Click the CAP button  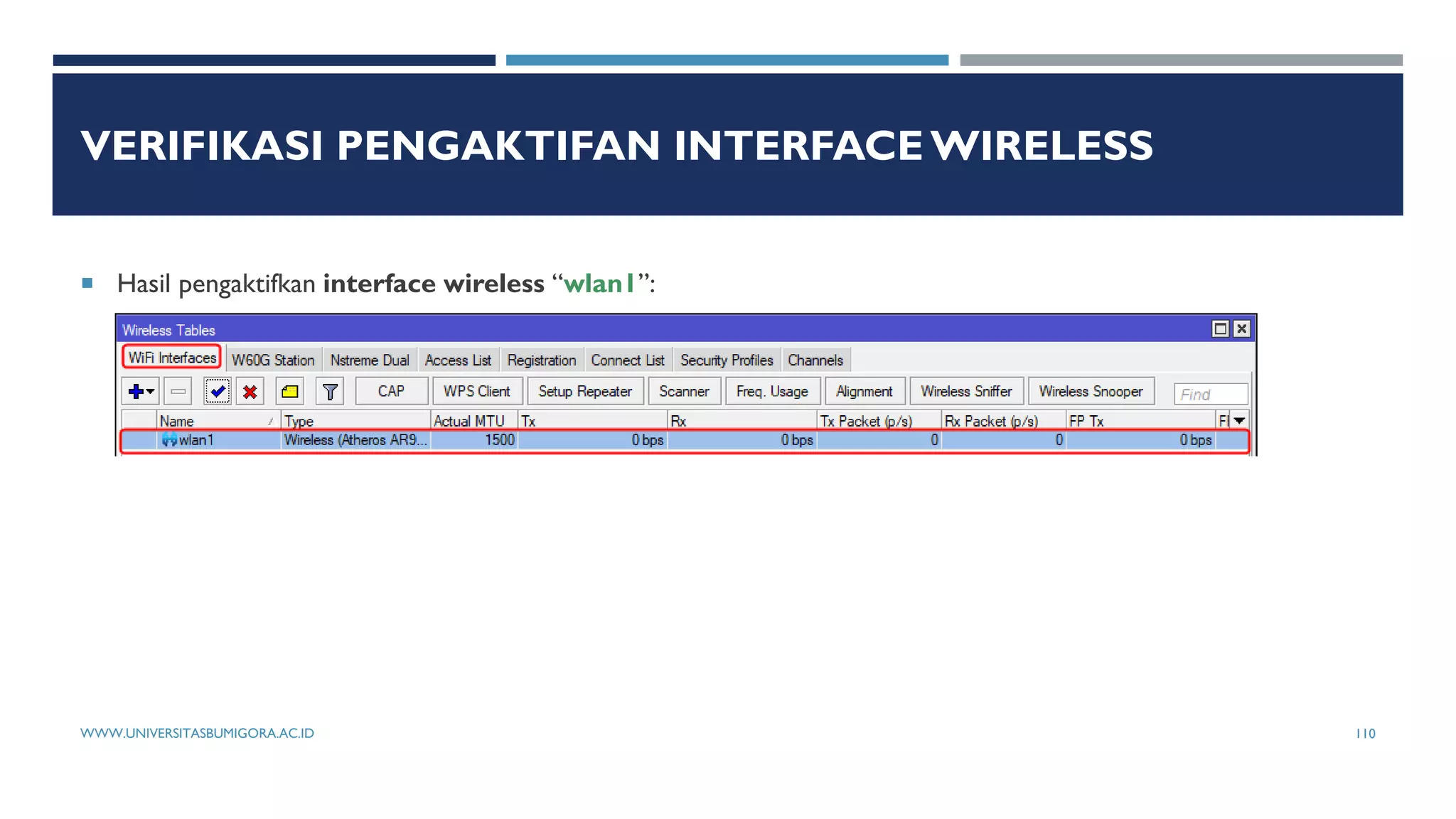(x=391, y=391)
